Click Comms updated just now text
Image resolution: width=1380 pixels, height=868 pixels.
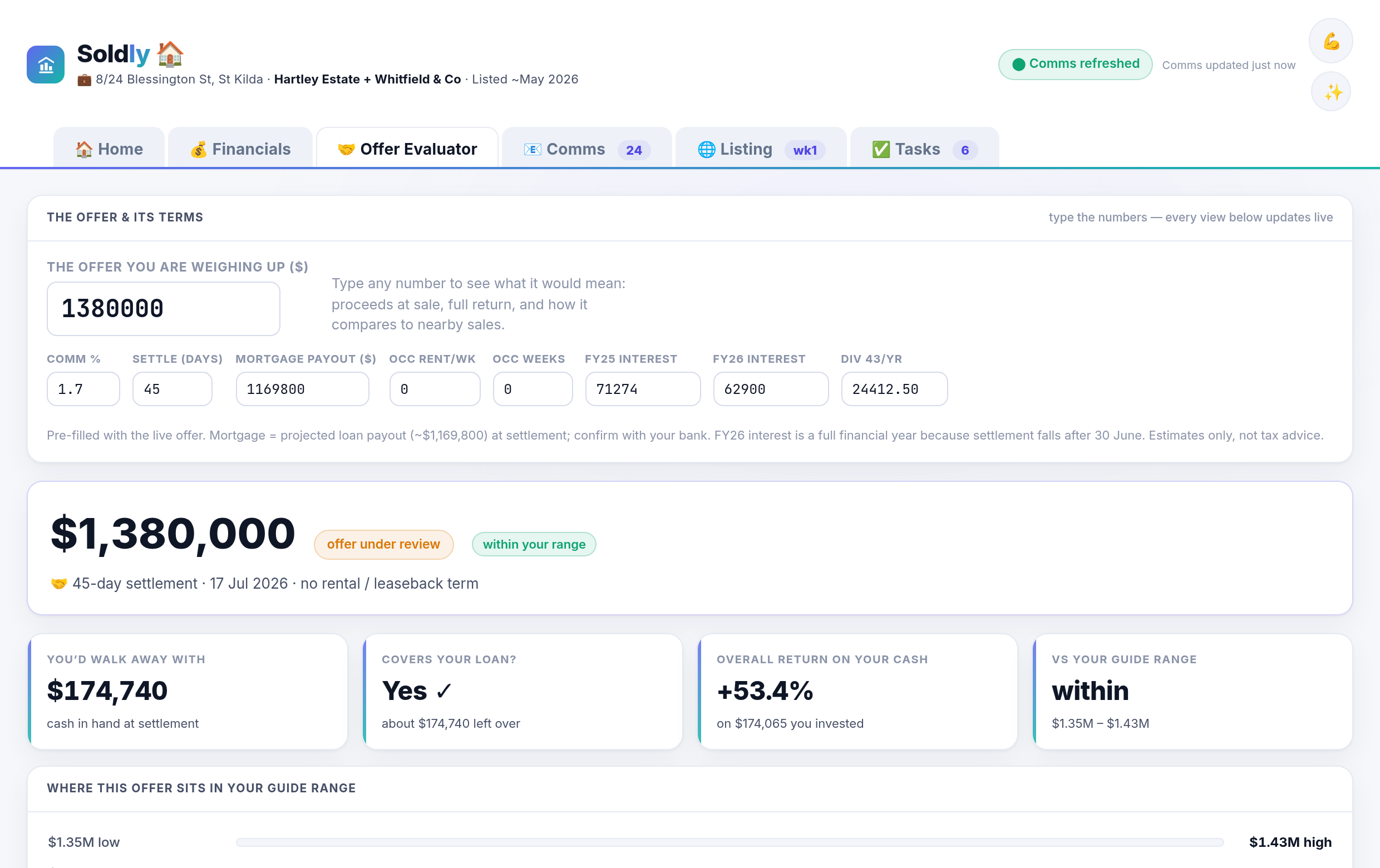pos(1228,65)
